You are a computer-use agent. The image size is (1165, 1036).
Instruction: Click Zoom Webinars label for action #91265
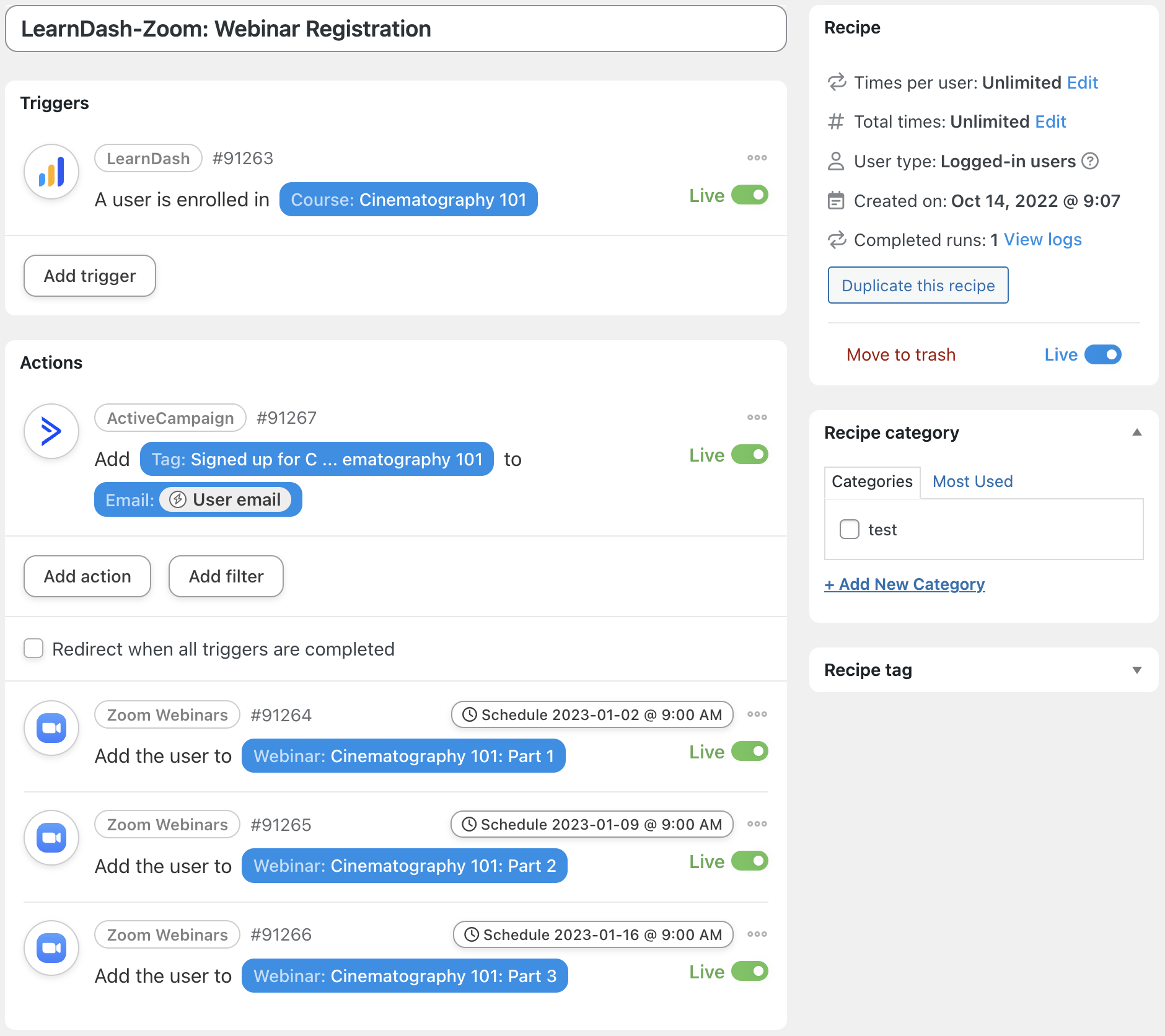167,824
